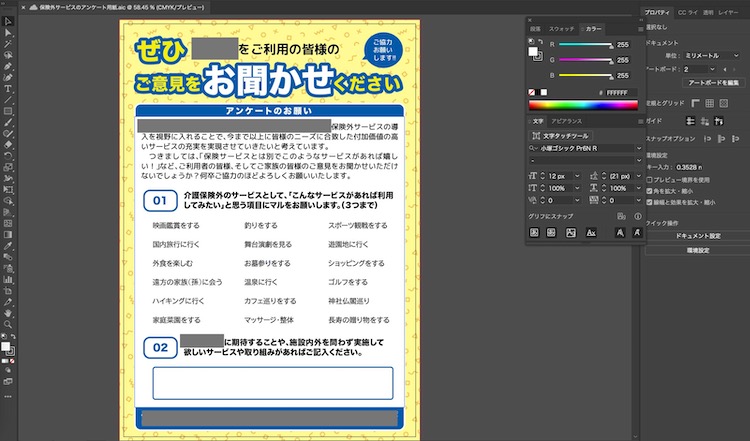Image resolution: width=750 pixels, height=441 pixels.
Task: Click the color spectrum bar
Action: point(584,105)
